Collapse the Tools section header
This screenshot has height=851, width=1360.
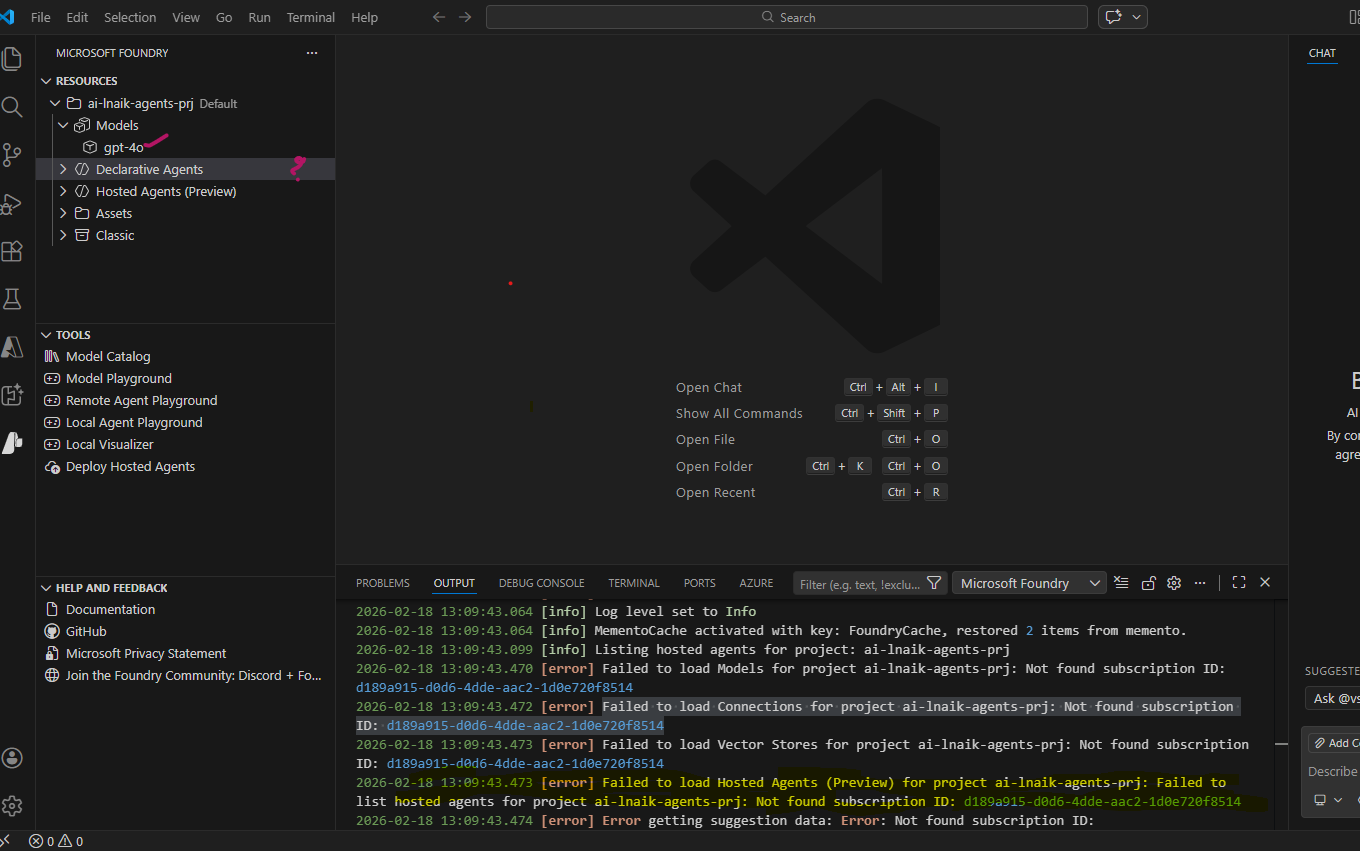click(x=73, y=335)
